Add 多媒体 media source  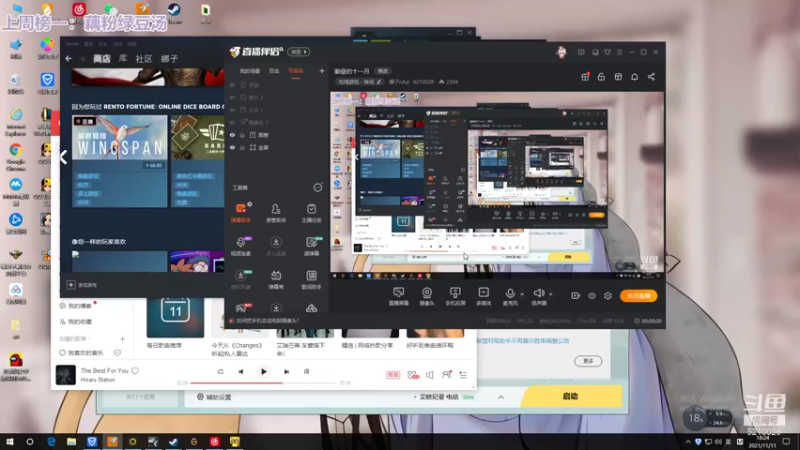[x=483, y=296]
